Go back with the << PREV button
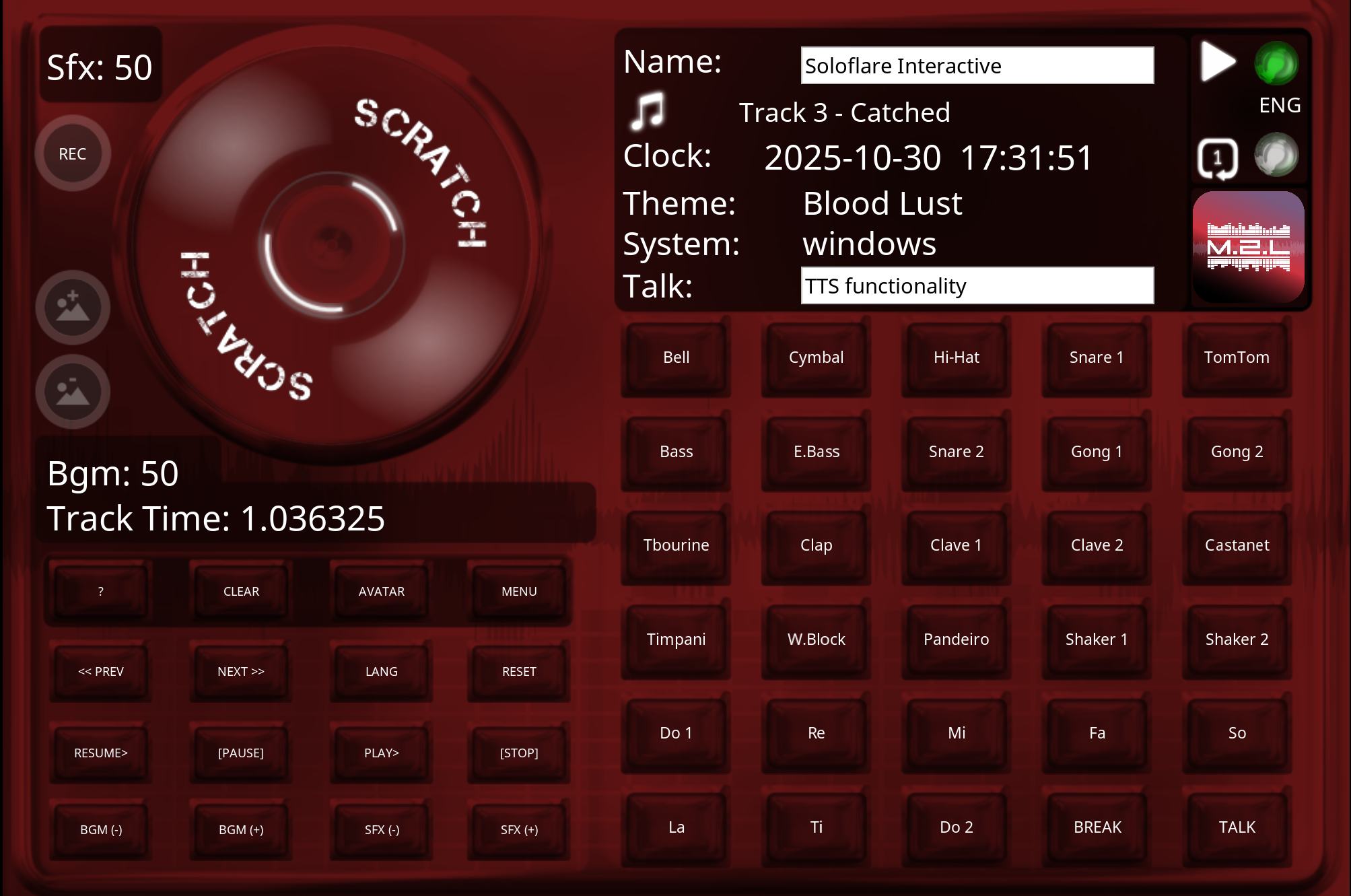 [x=101, y=671]
